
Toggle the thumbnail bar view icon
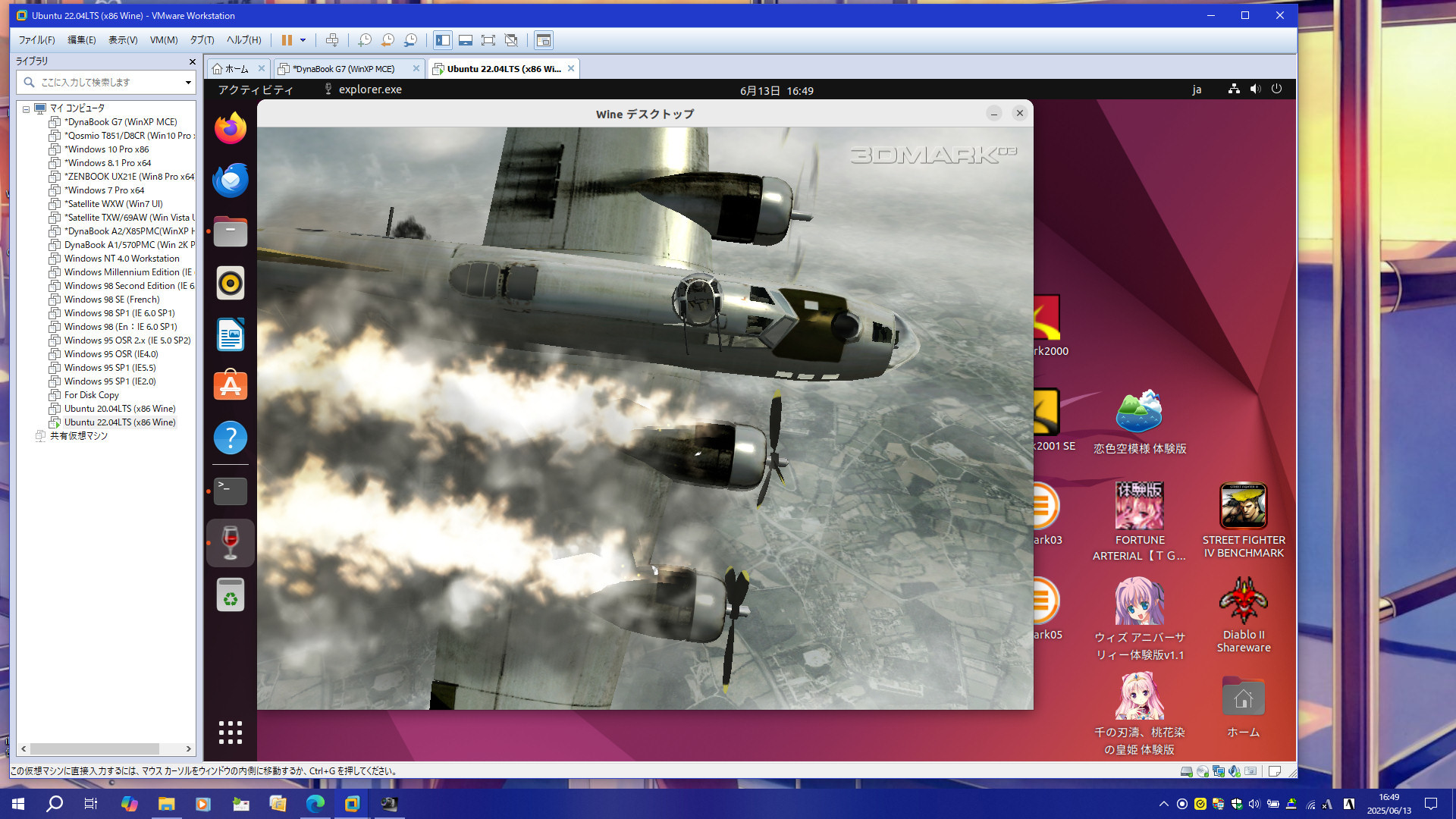(x=466, y=40)
